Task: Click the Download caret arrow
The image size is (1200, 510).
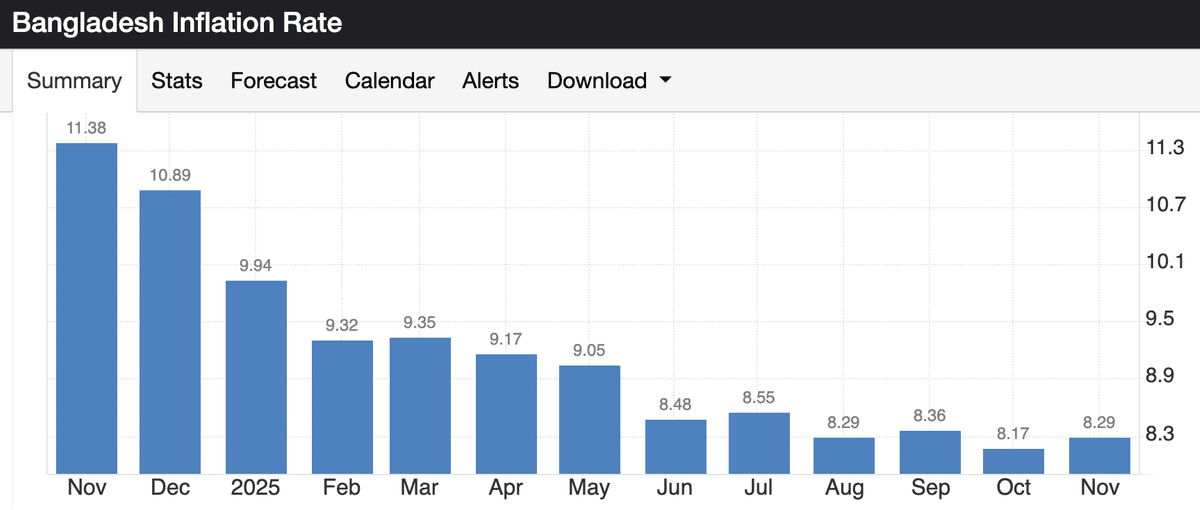Action: 665,81
